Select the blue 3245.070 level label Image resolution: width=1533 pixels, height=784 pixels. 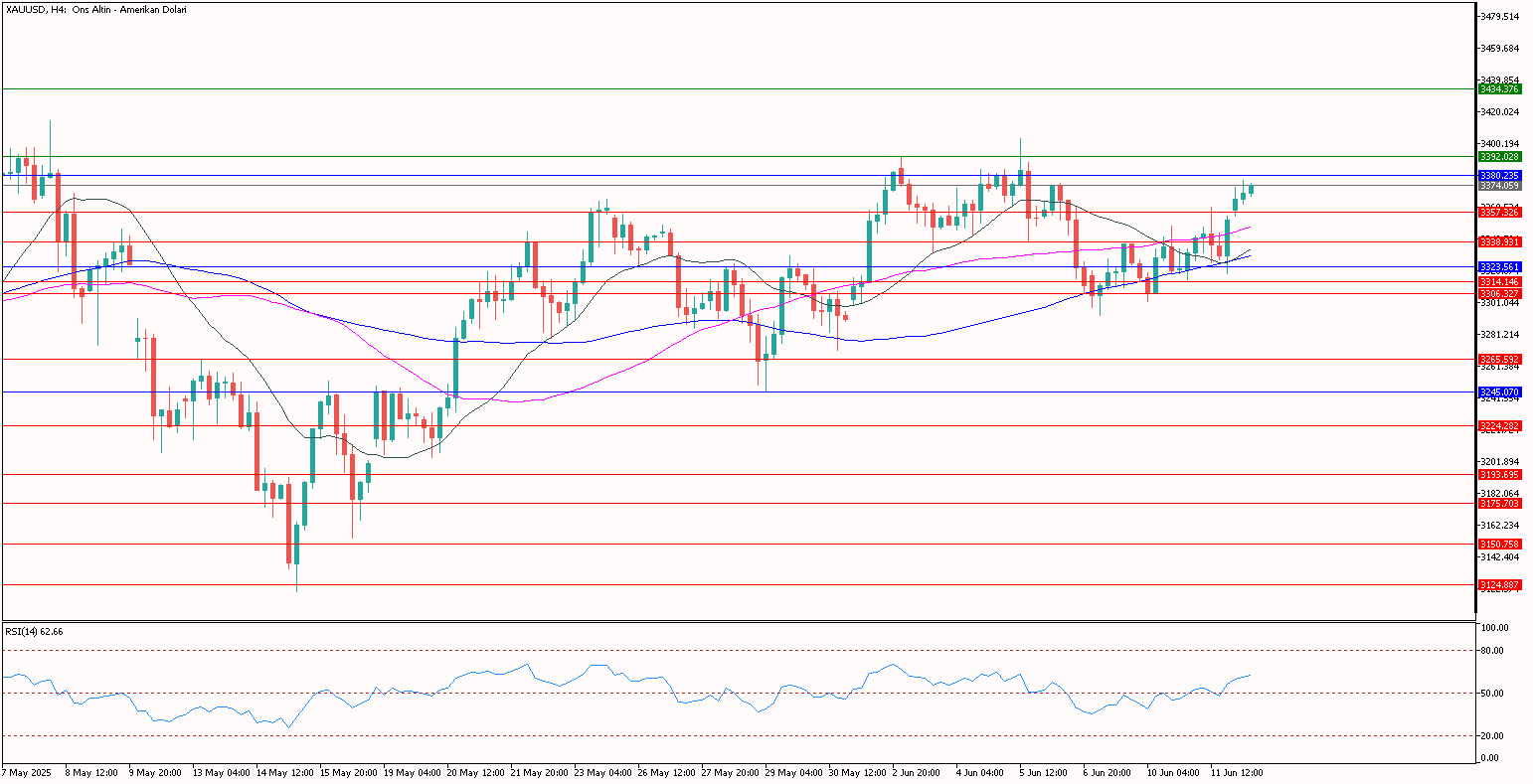coord(1499,392)
